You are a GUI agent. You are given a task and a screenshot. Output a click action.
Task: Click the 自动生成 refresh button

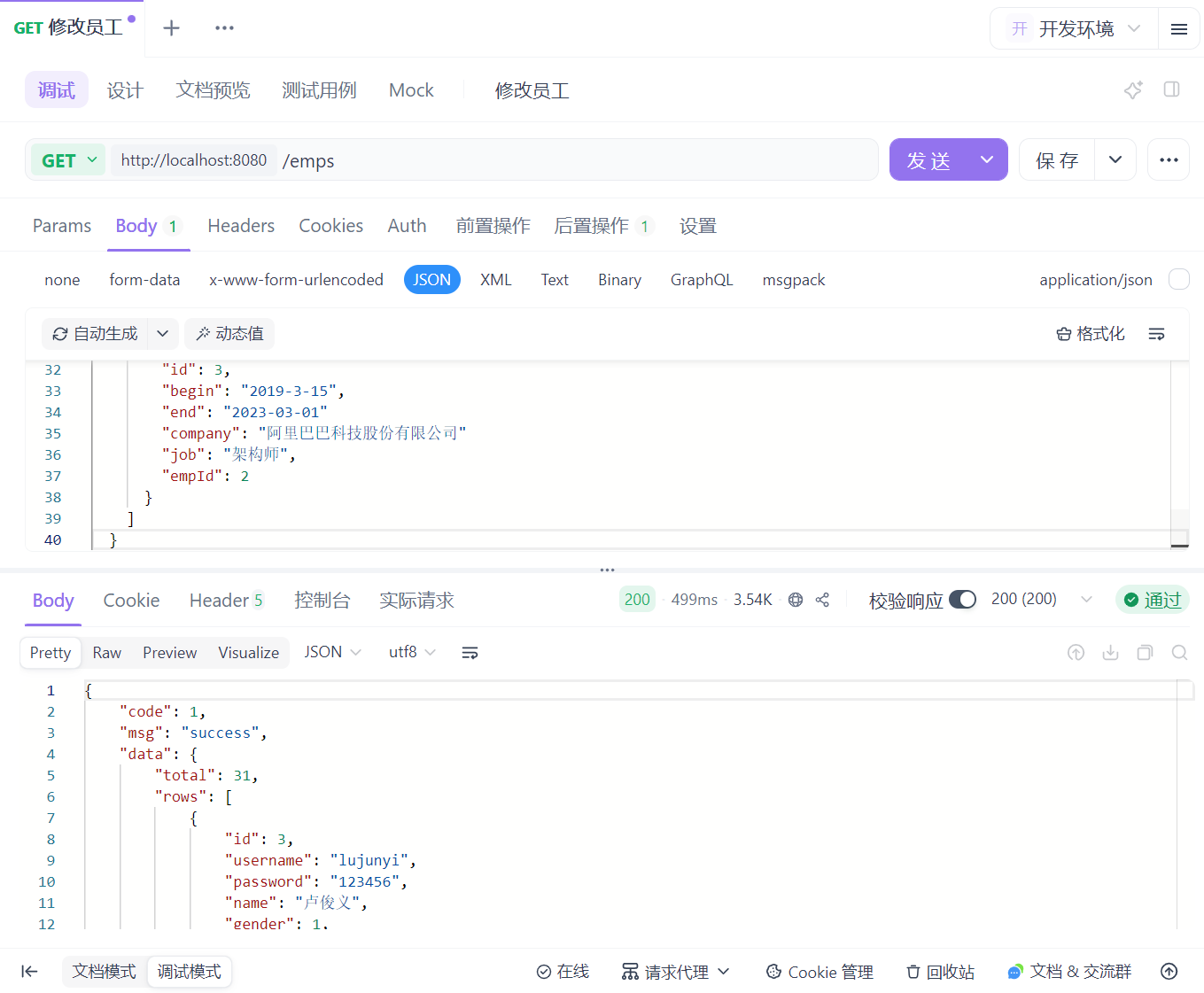95,334
